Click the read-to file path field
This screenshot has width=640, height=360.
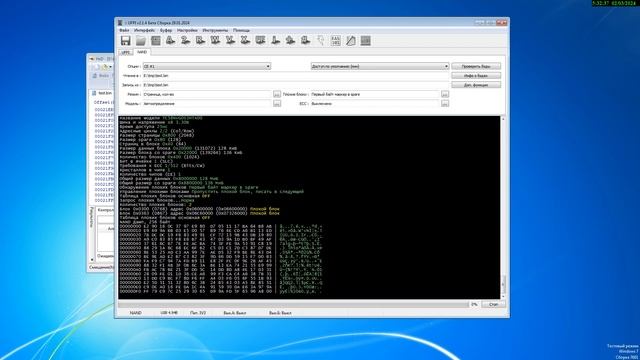pyautogui.click(x=296, y=76)
